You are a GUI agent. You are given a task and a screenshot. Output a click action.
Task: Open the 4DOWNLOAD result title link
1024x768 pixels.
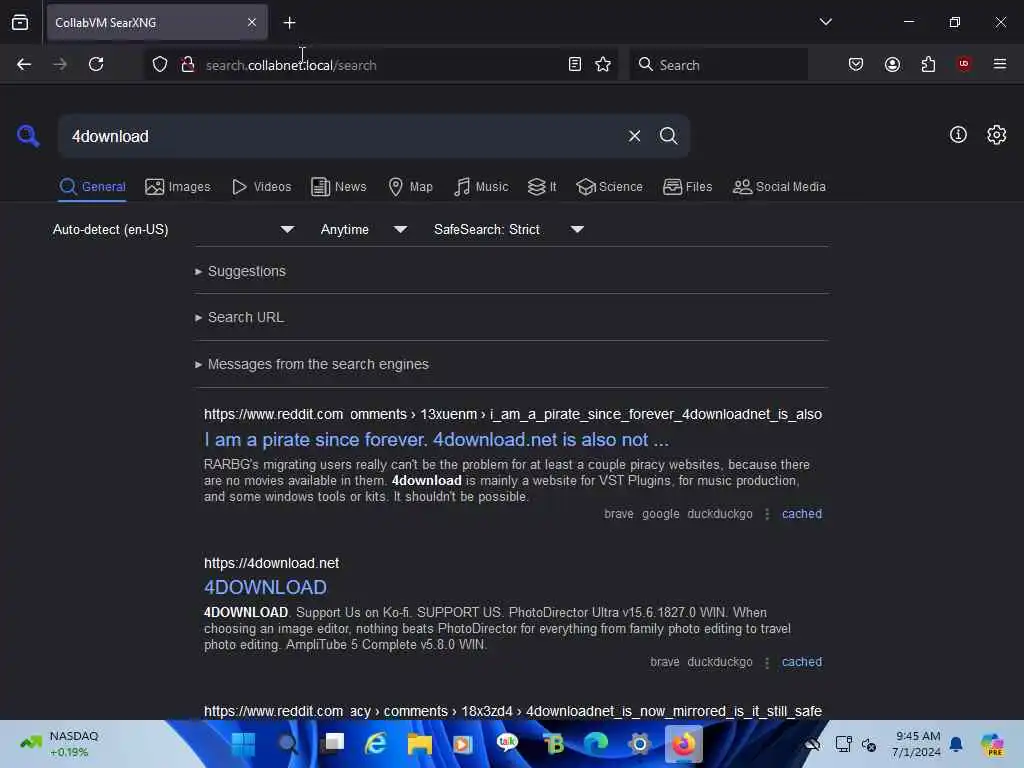point(265,587)
